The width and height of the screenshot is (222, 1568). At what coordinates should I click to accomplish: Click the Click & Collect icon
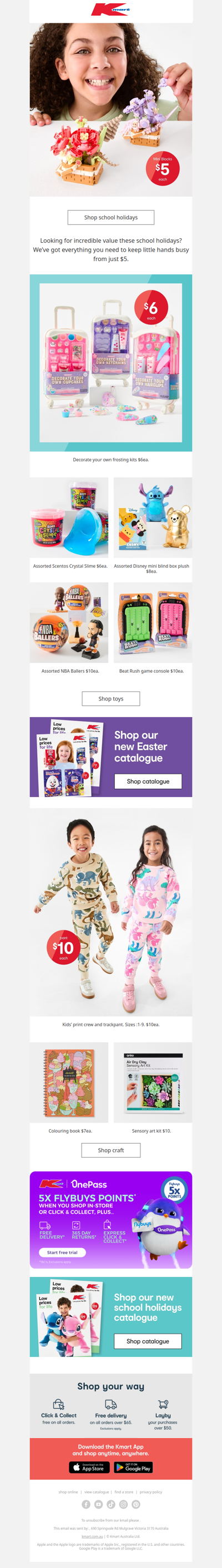[x=59, y=1404]
